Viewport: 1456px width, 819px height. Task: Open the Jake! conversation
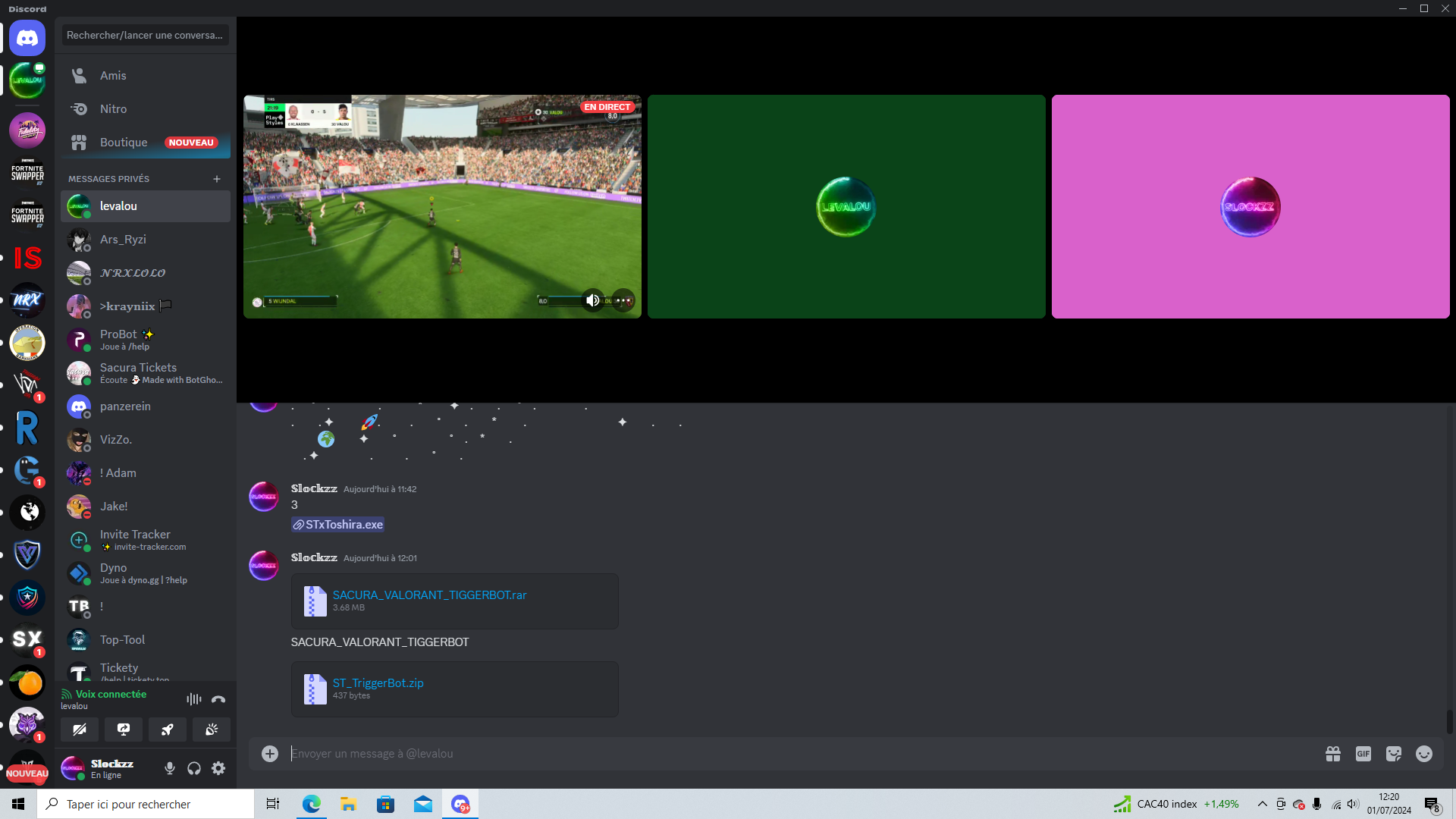pos(146,507)
